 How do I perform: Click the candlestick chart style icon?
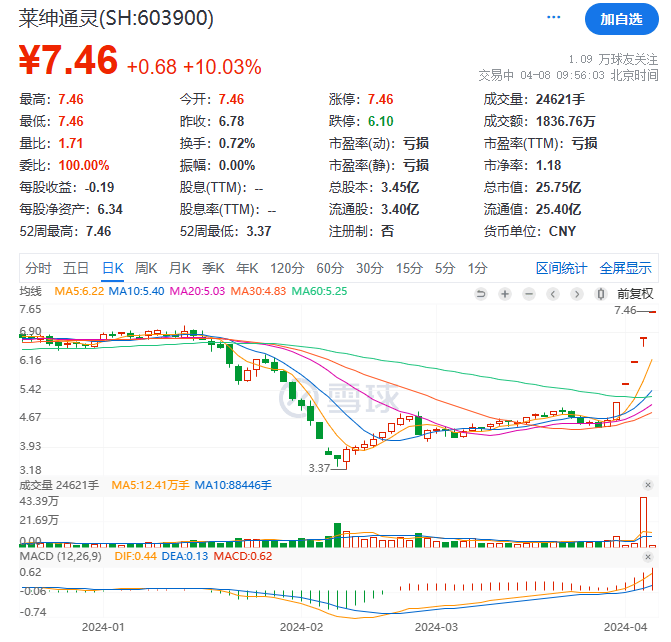[600, 293]
